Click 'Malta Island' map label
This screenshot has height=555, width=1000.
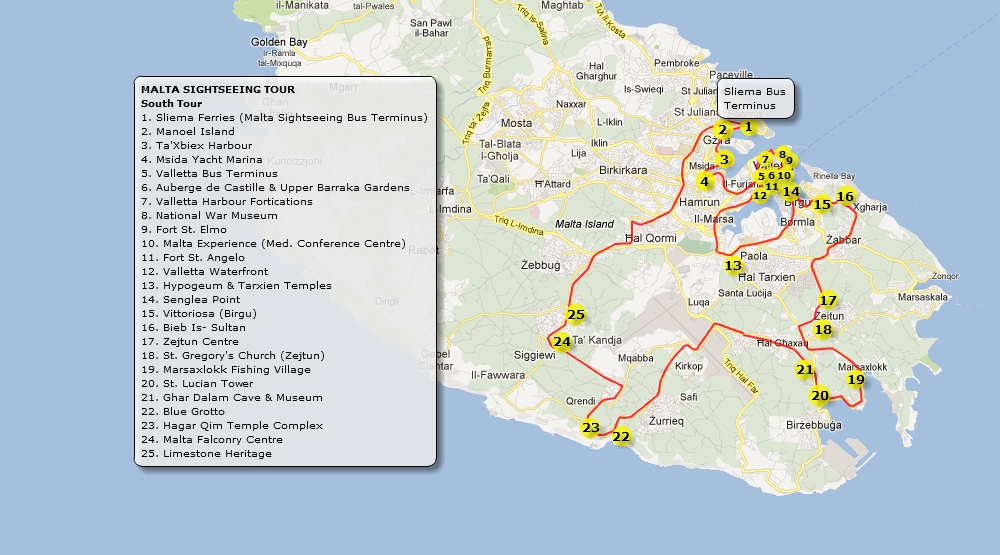(x=584, y=224)
